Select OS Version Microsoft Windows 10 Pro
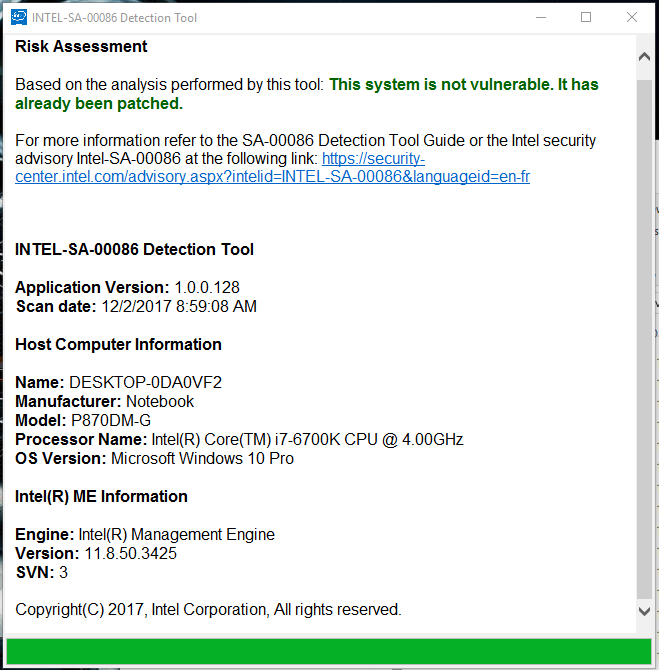This screenshot has height=670, width=659. tap(203, 458)
